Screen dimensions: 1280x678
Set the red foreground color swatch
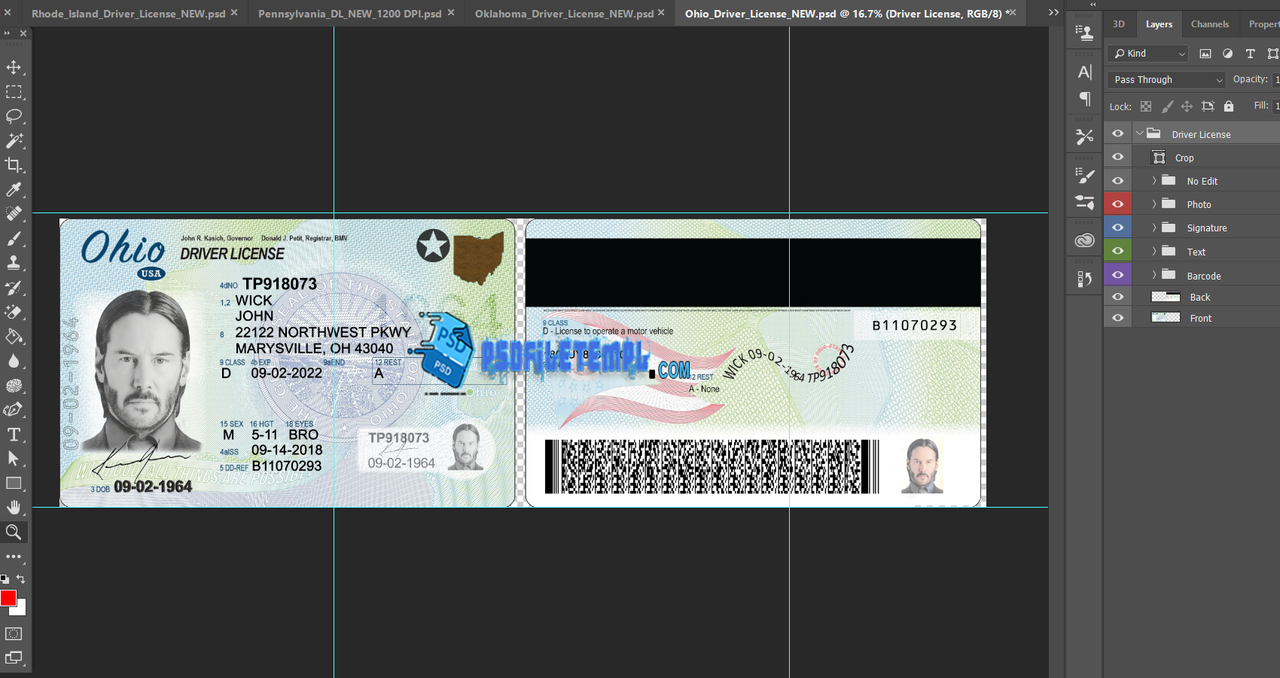point(7,597)
